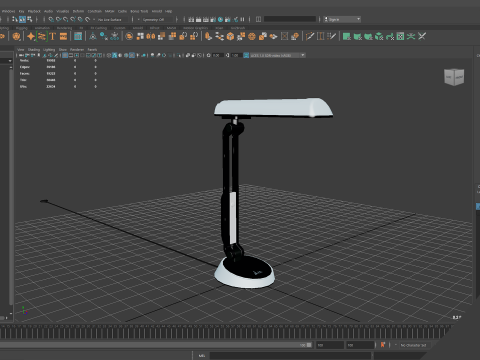480x360 pixels.
Task: Click the snap to curves magnet icon
Action: (x=58, y=19)
